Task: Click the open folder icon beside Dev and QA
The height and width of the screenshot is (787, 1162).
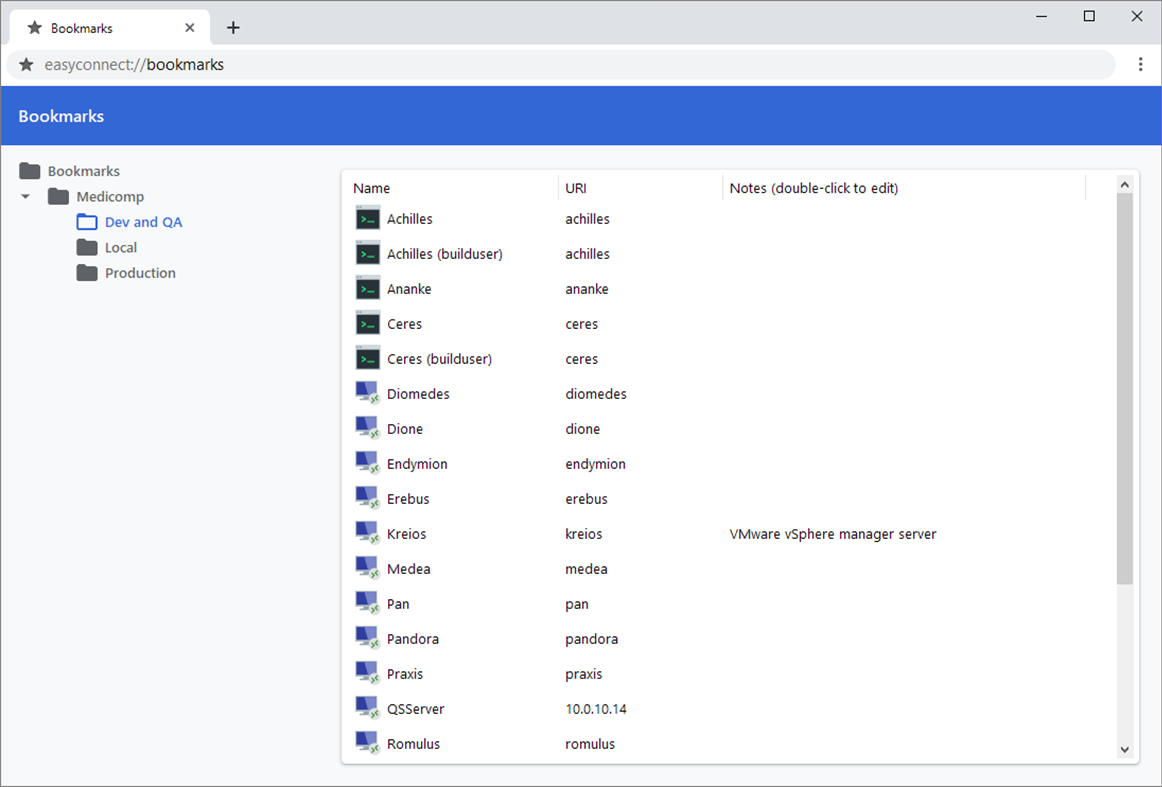Action: pos(87,222)
